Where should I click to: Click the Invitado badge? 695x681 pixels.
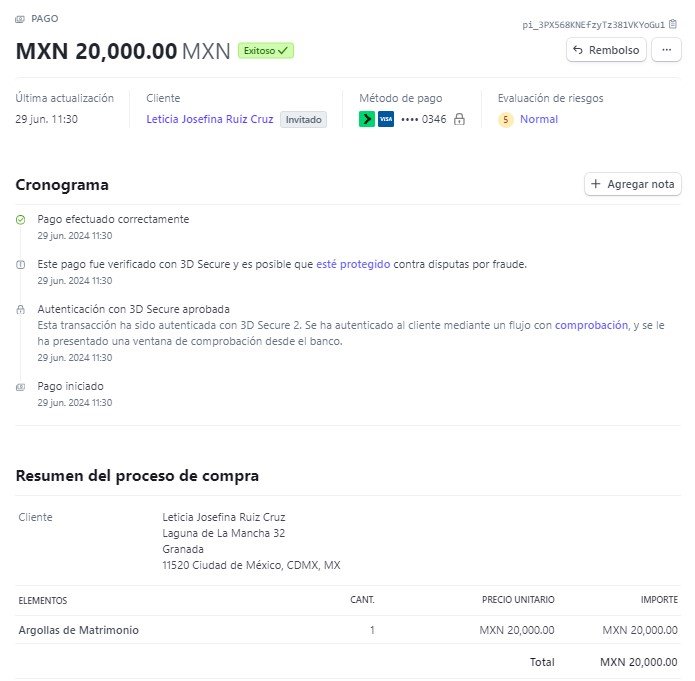(x=303, y=120)
